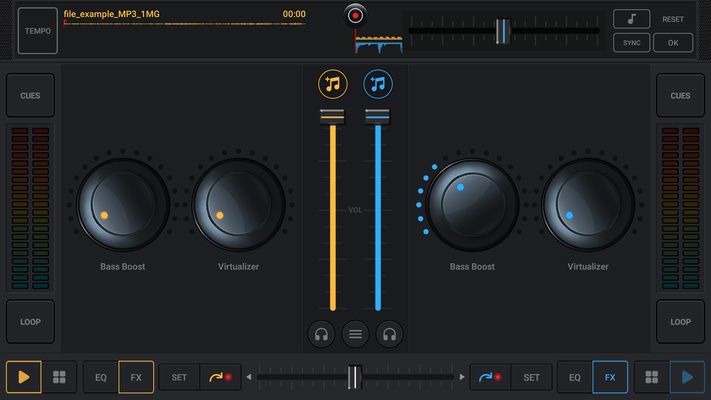Viewport: 711px width, 400px height.
Task: Click the left deck level meter
Action: coord(30,208)
